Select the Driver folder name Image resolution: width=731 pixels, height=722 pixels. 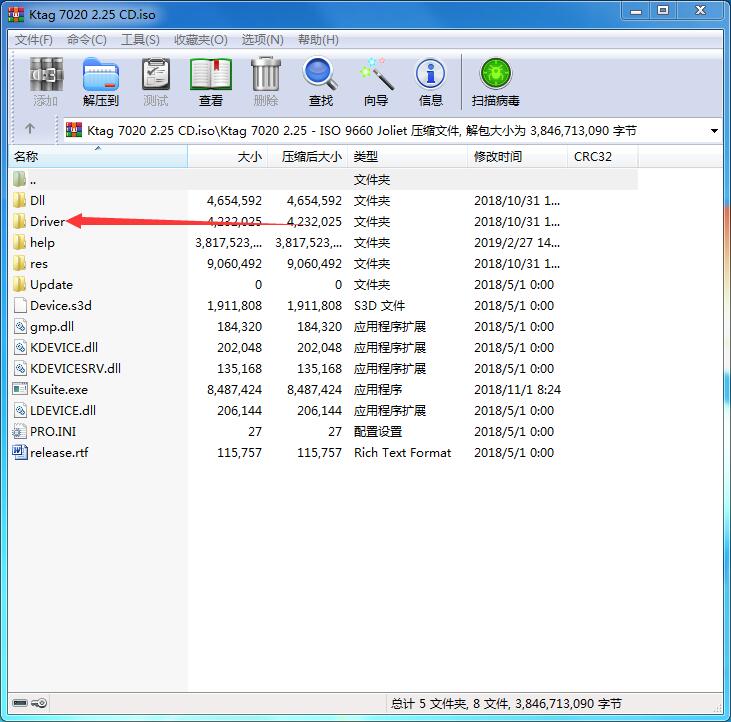47,221
